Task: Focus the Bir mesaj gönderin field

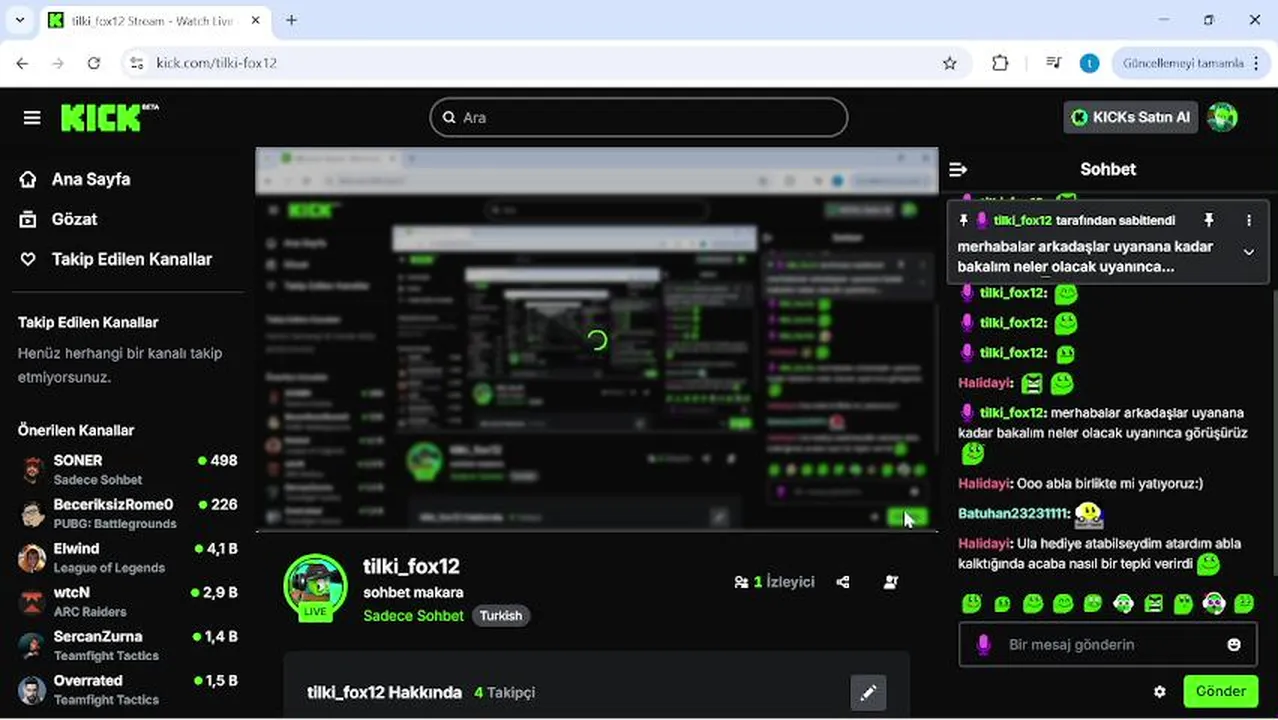Action: (1107, 645)
